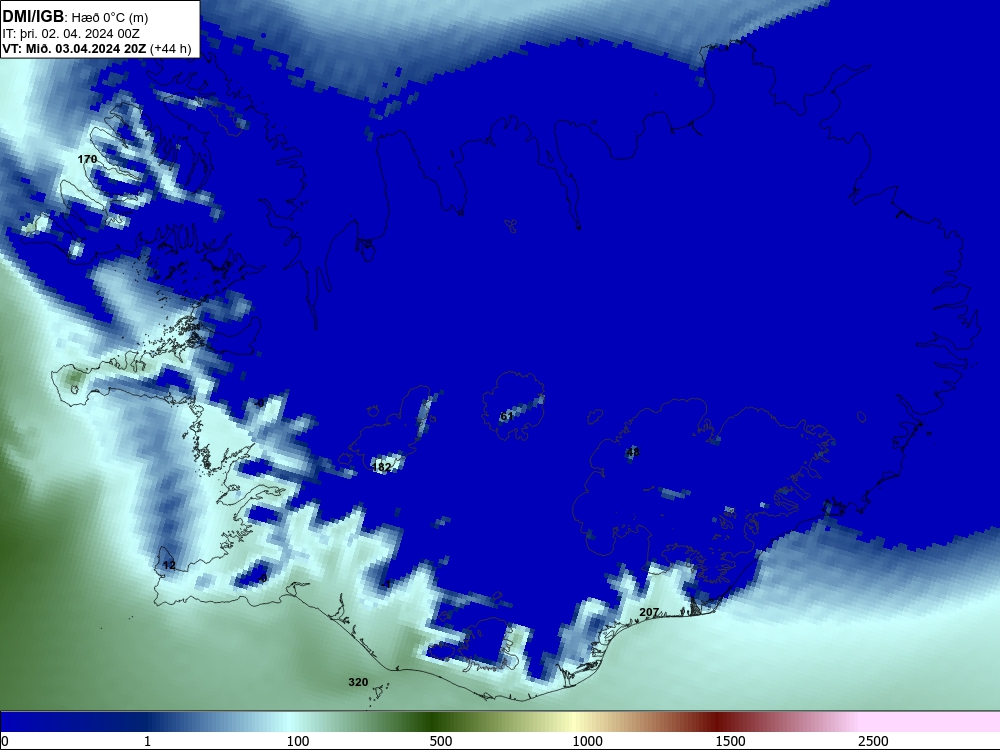The width and height of the screenshot is (1000, 750).
Task: Click the '1000' label on the color scale
Action: [x=587, y=741]
